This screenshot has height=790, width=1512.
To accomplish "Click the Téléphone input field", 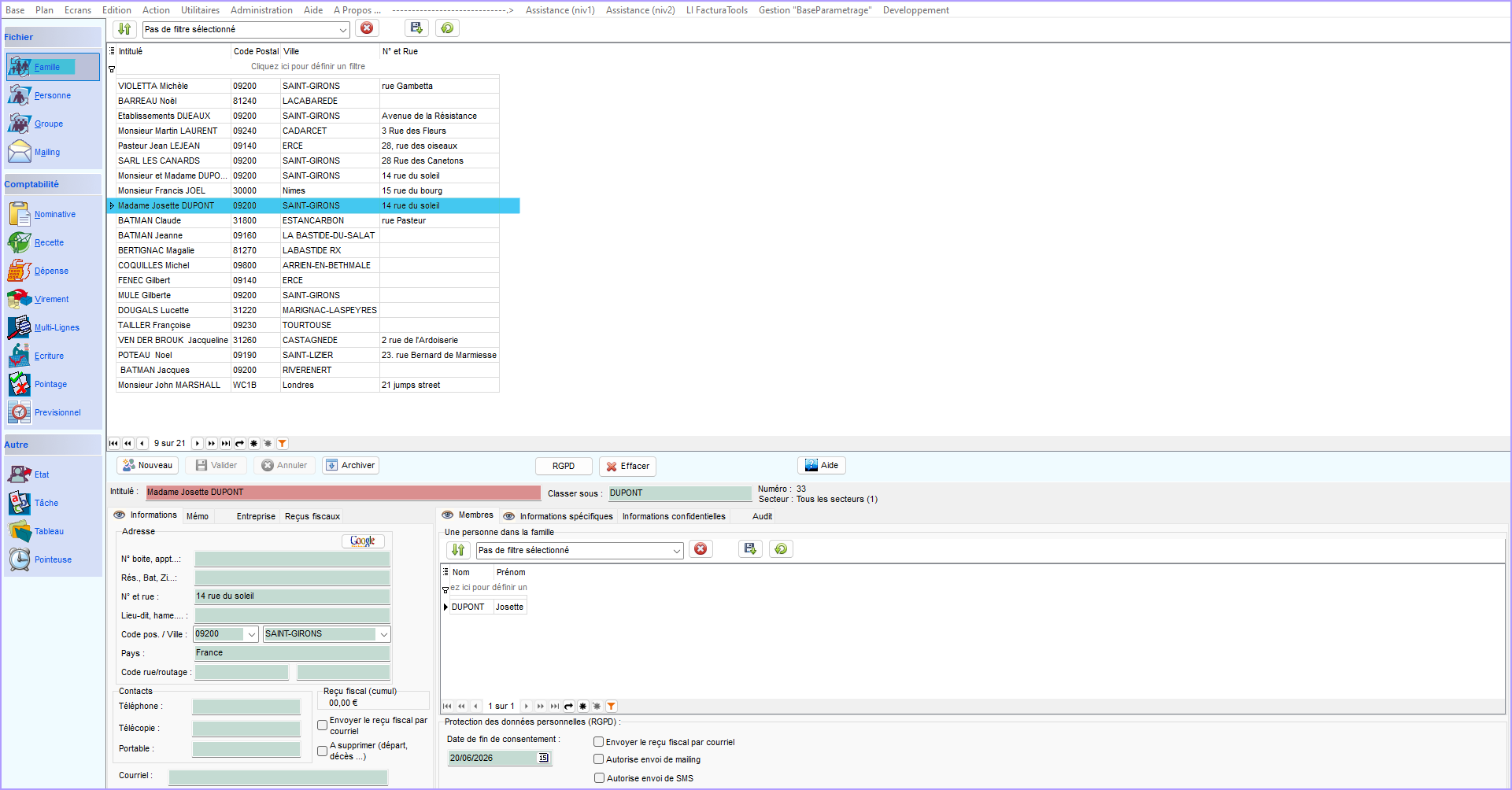I will 246,707.
